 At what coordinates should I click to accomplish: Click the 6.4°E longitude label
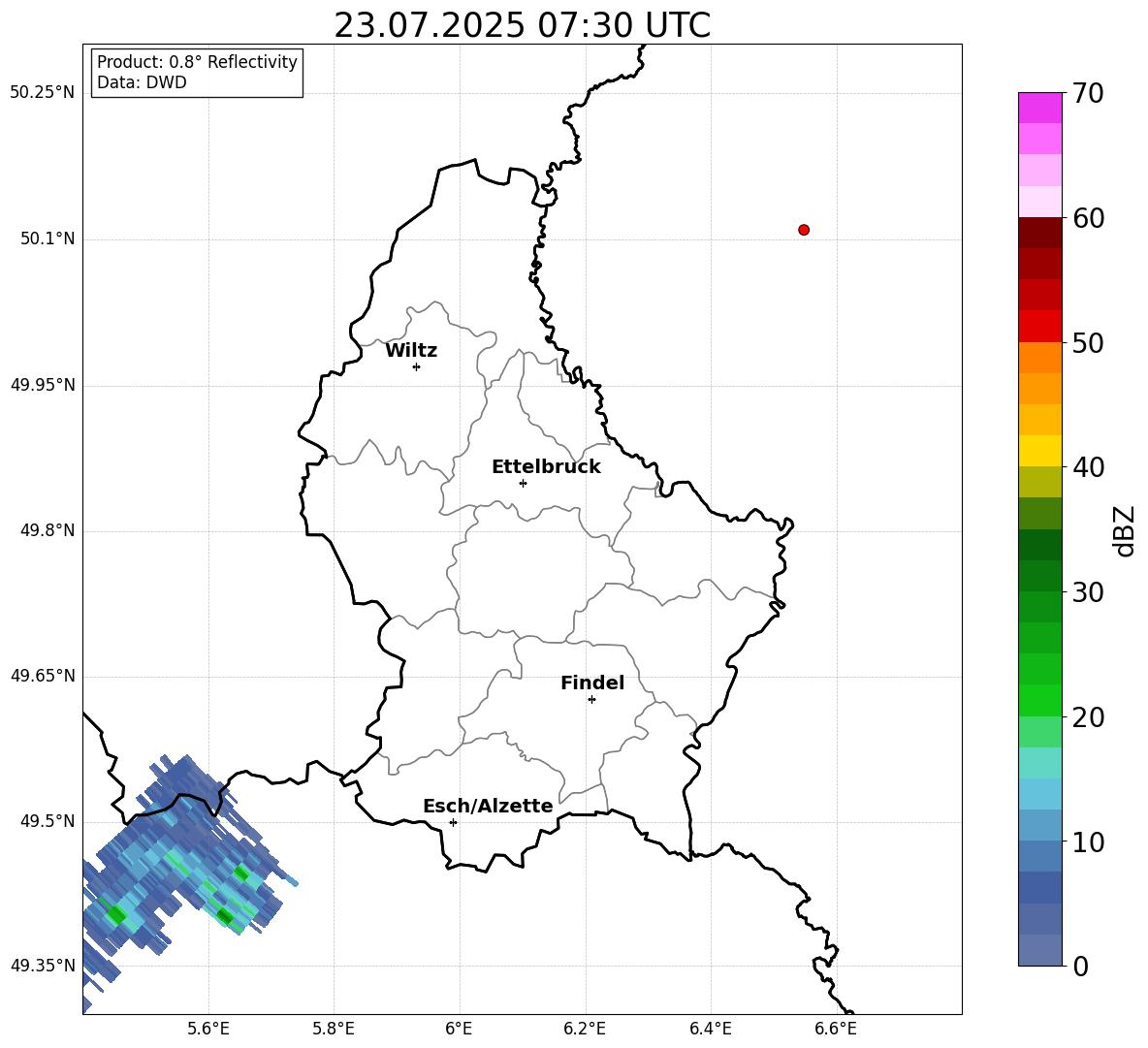pyautogui.click(x=710, y=1029)
